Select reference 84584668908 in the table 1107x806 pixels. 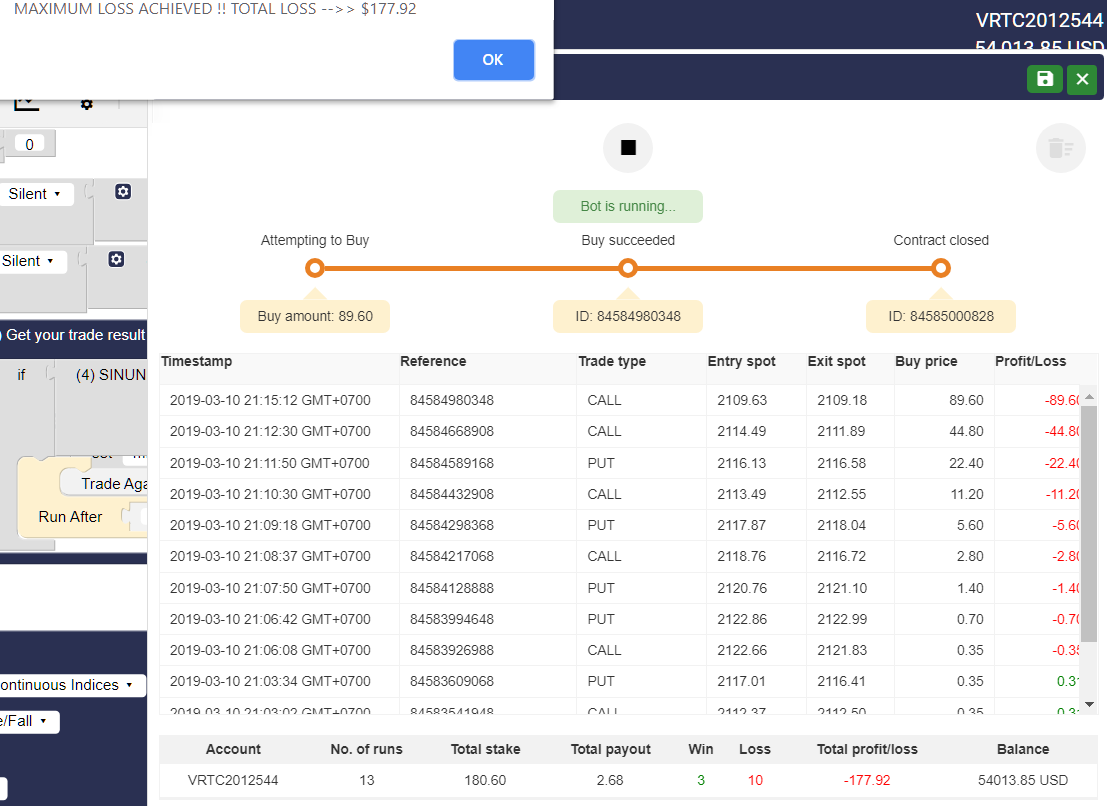452,431
